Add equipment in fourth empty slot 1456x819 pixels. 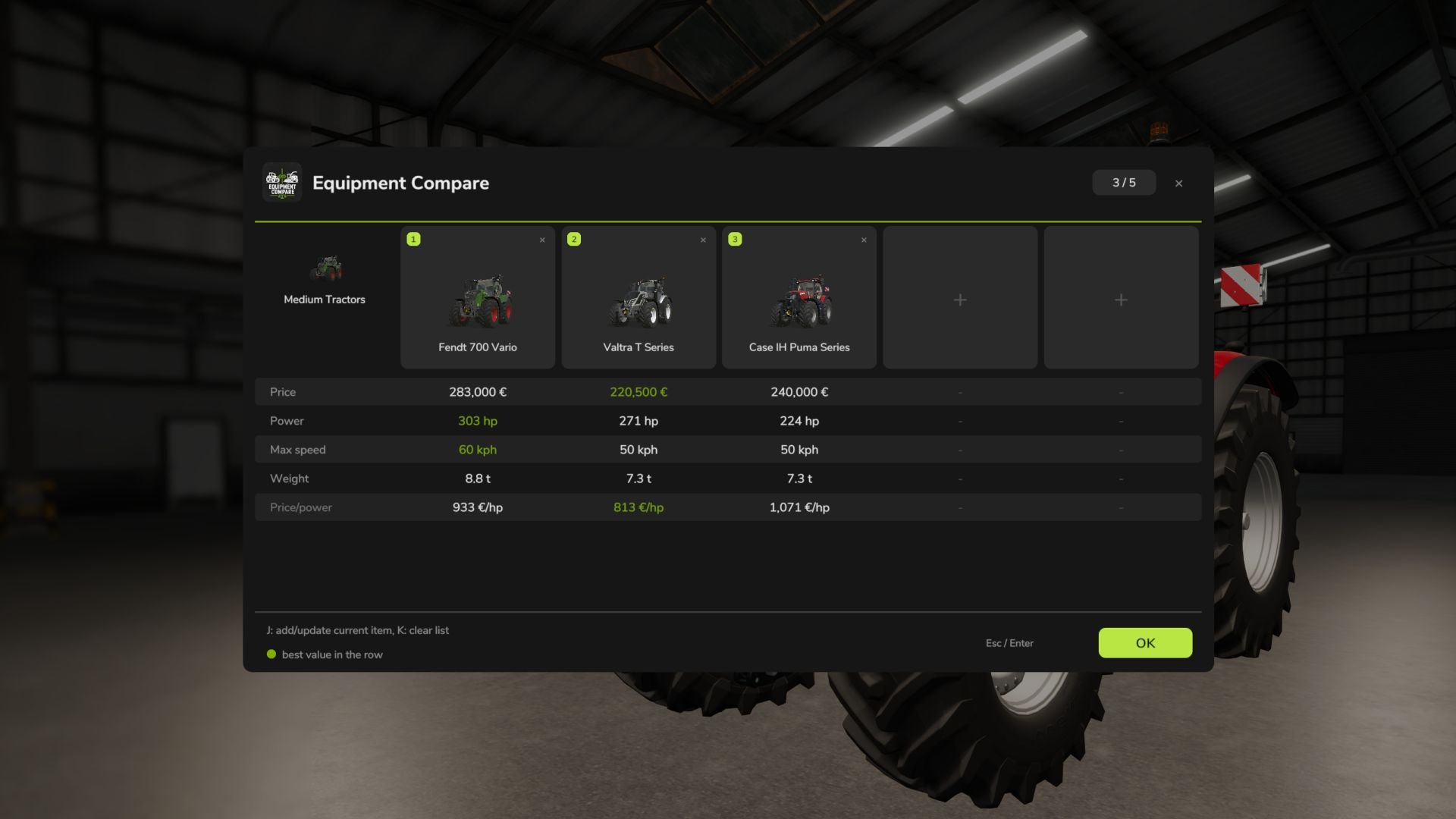pos(960,297)
